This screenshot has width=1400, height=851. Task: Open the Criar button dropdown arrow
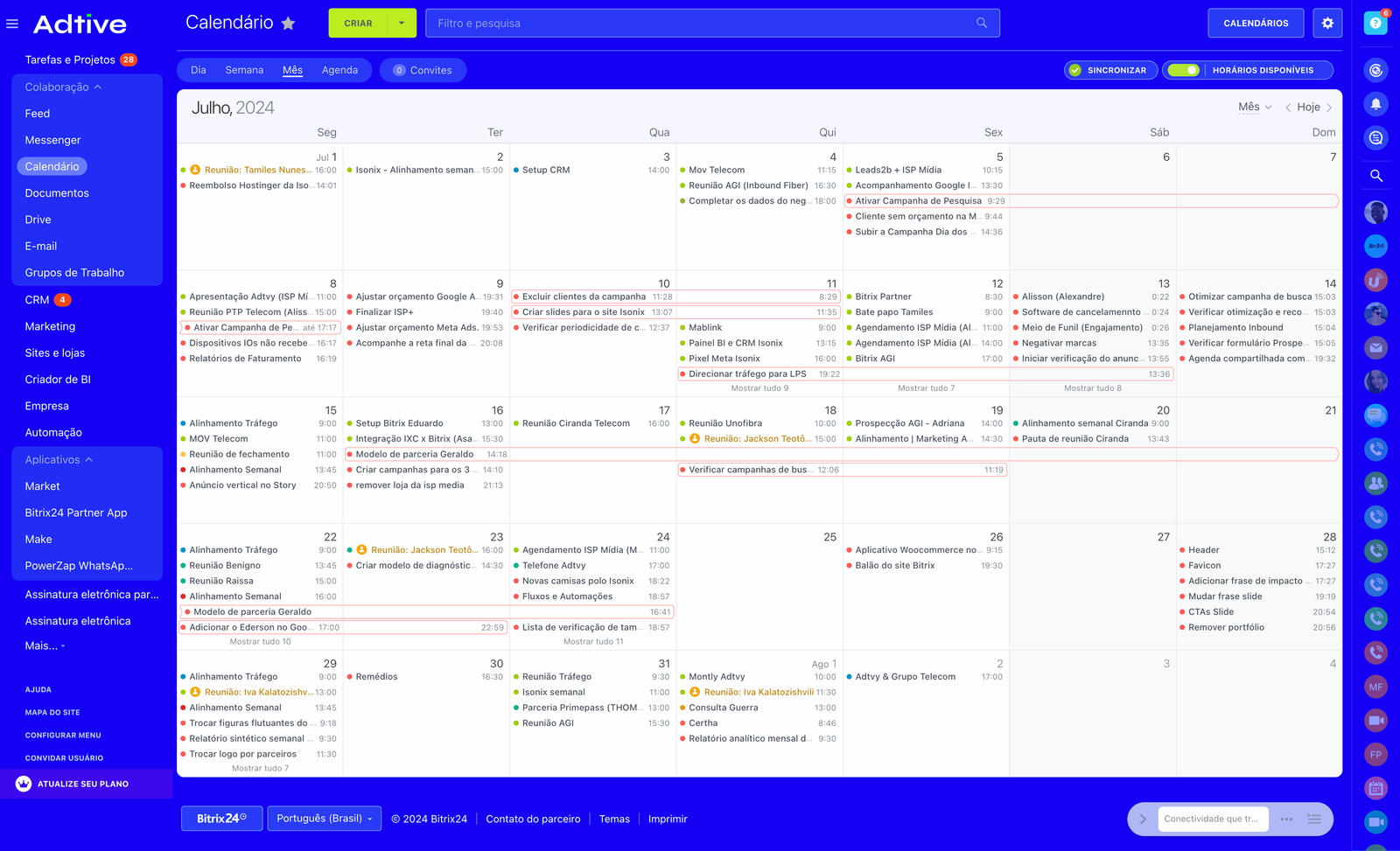point(402,24)
